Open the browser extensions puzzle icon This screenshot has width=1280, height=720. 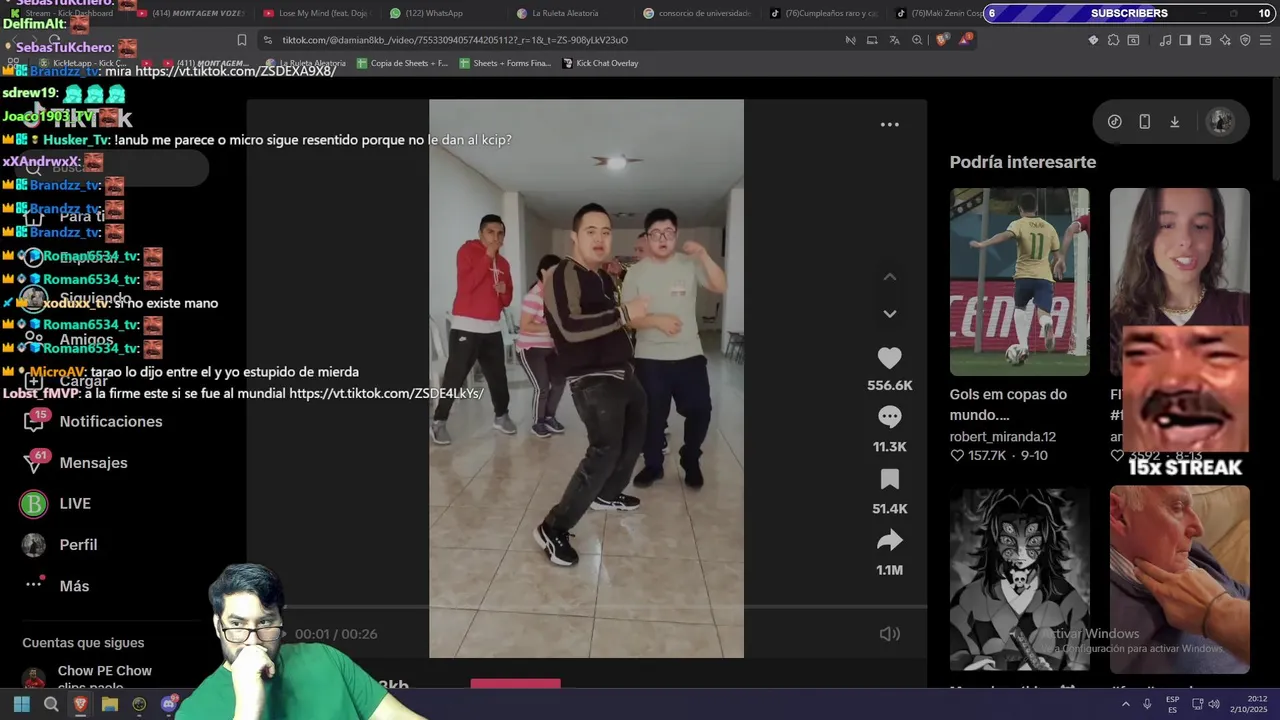pos(1113,40)
